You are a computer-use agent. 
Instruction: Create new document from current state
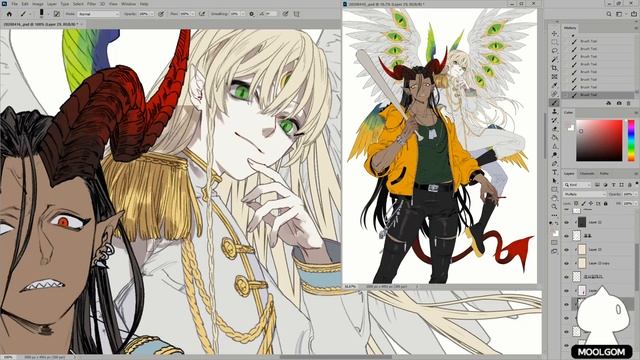click(609, 103)
